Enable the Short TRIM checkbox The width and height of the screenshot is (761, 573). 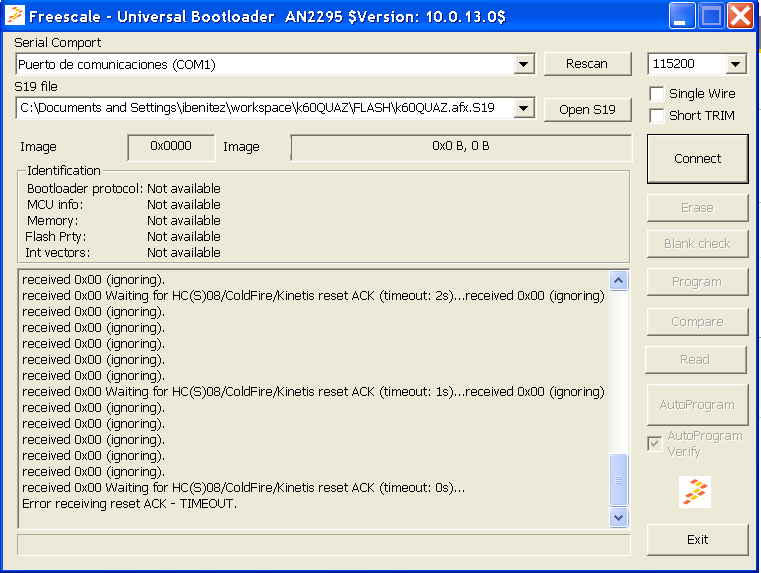coord(657,115)
